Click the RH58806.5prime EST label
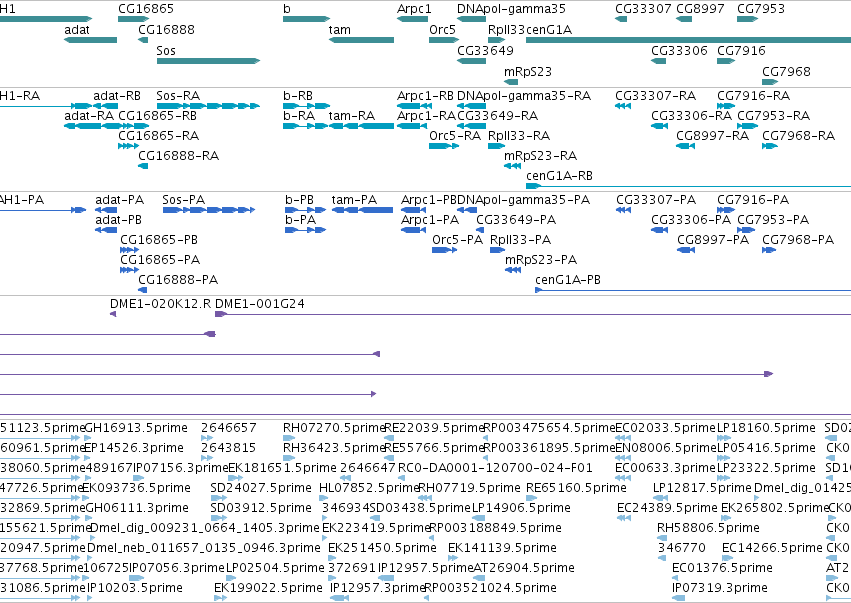This screenshot has height=603, width=851. [708, 528]
